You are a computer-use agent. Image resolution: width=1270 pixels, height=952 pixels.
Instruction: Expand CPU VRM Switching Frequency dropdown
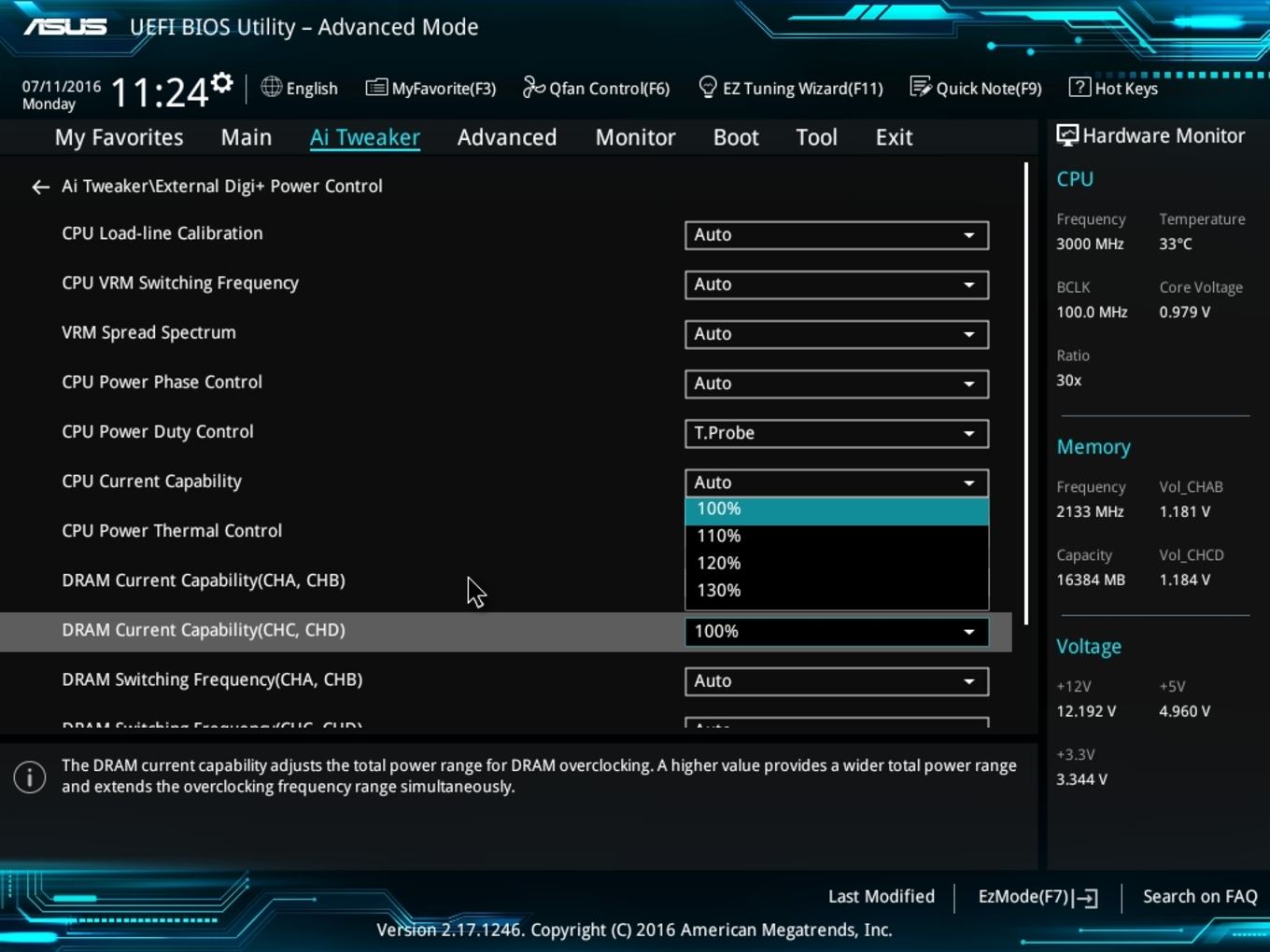click(x=837, y=285)
